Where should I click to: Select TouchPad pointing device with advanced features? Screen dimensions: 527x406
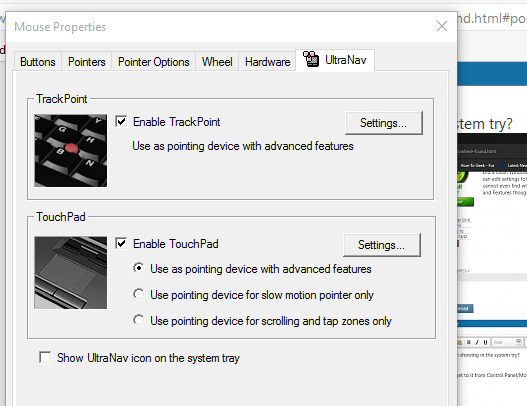coord(138,268)
